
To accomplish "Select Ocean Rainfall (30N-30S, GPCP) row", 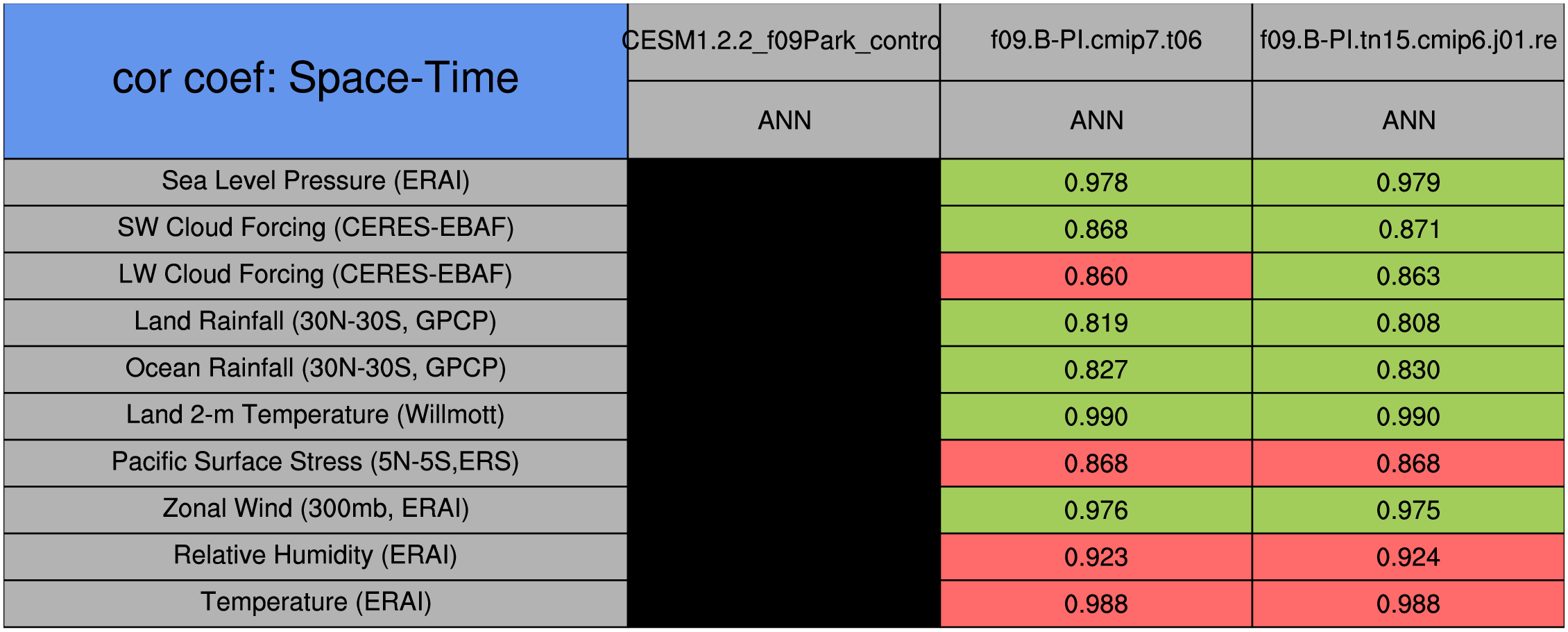I will coord(316,369).
